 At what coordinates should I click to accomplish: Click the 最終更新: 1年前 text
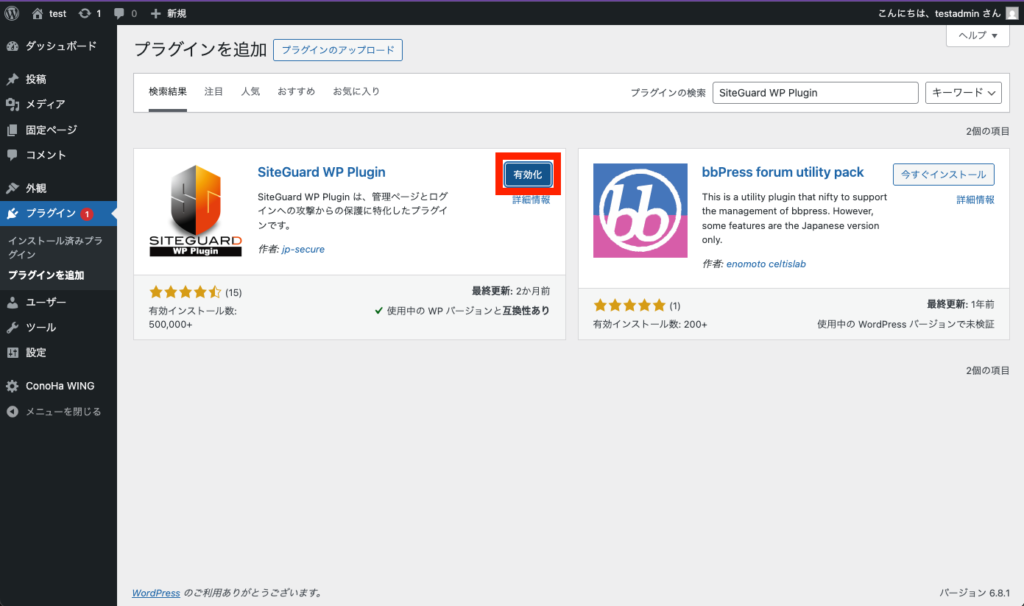961,304
